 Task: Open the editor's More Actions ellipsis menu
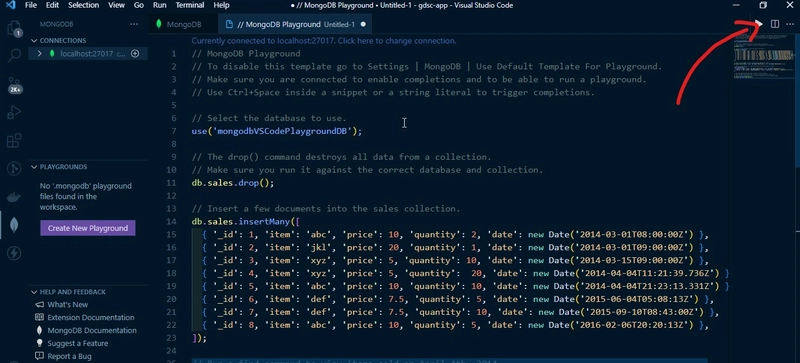point(790,24)
